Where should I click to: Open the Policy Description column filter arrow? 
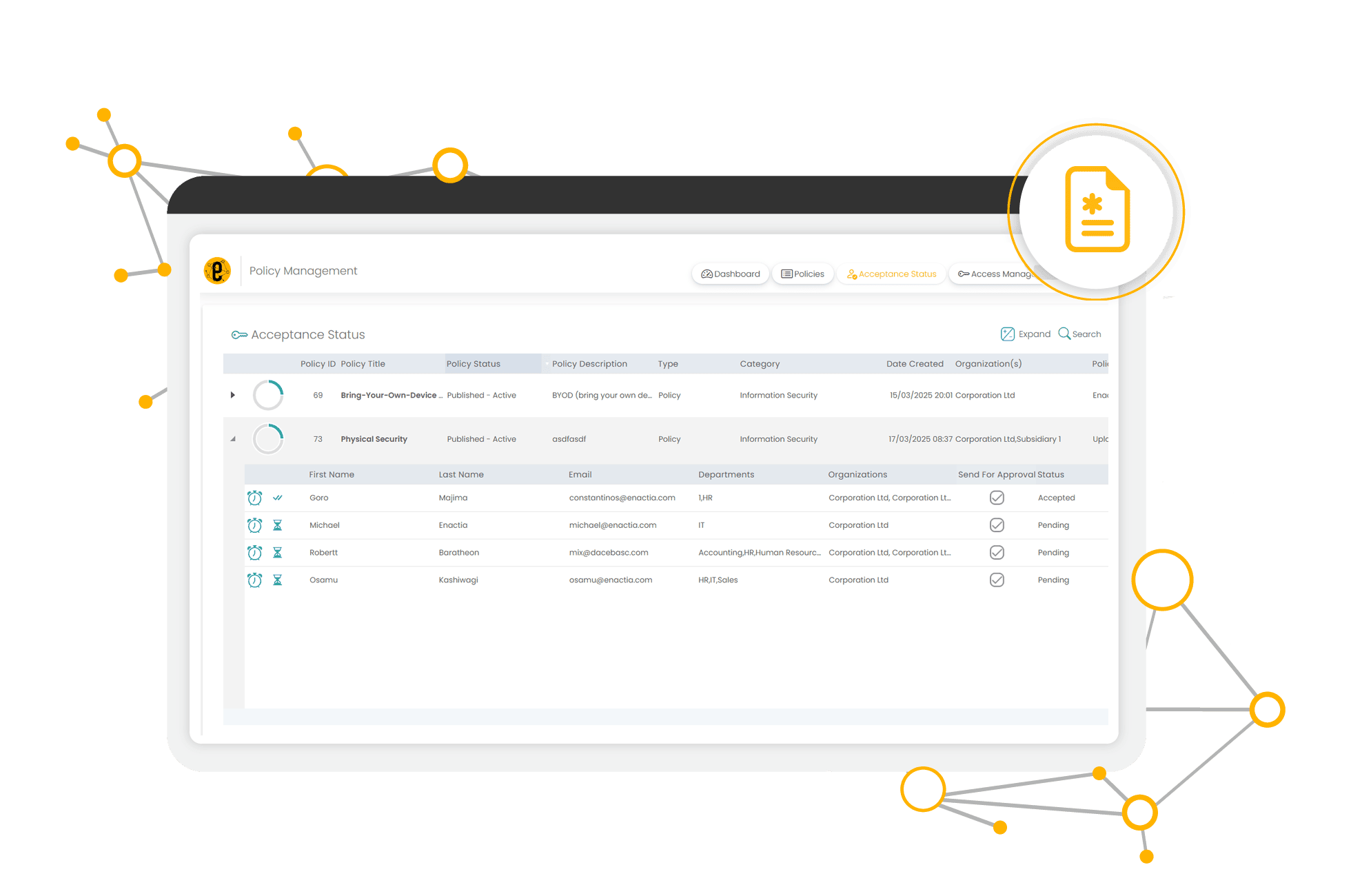tap(547, 364)
